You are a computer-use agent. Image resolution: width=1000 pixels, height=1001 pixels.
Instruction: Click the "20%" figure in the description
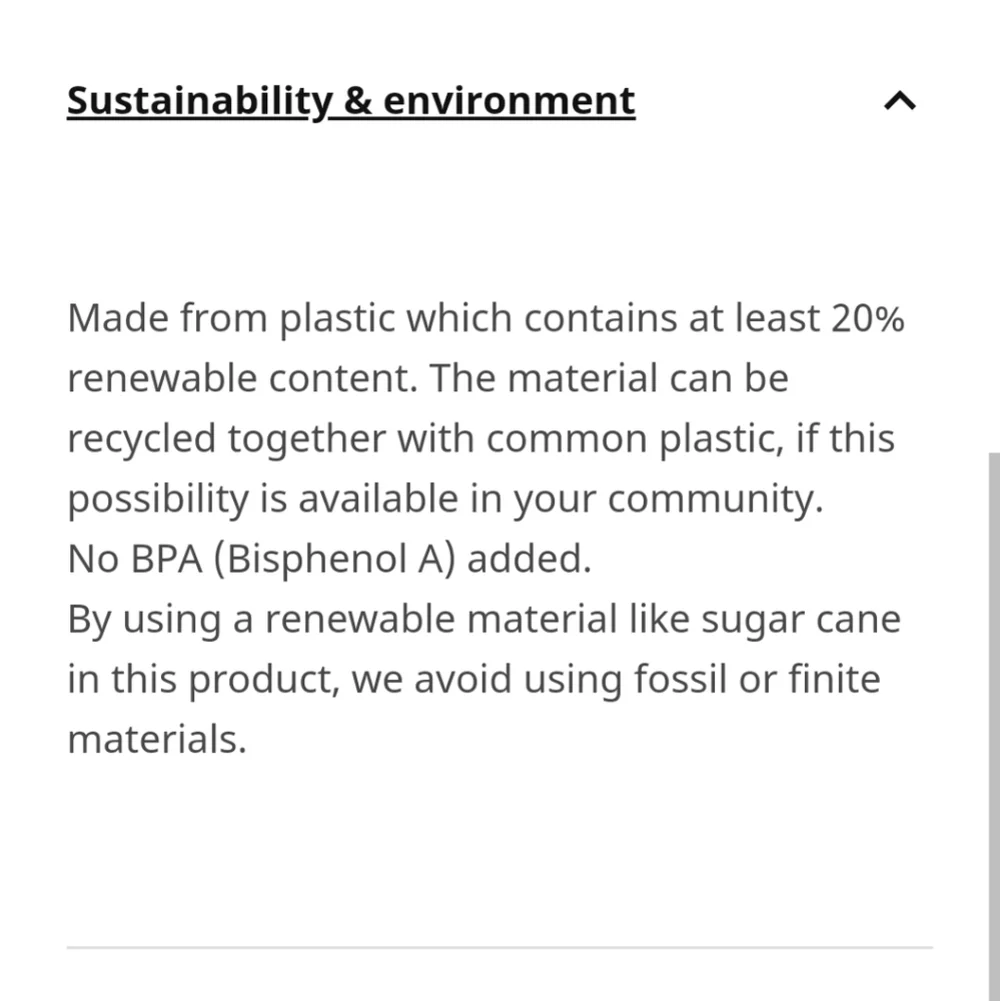click(867, 317)
